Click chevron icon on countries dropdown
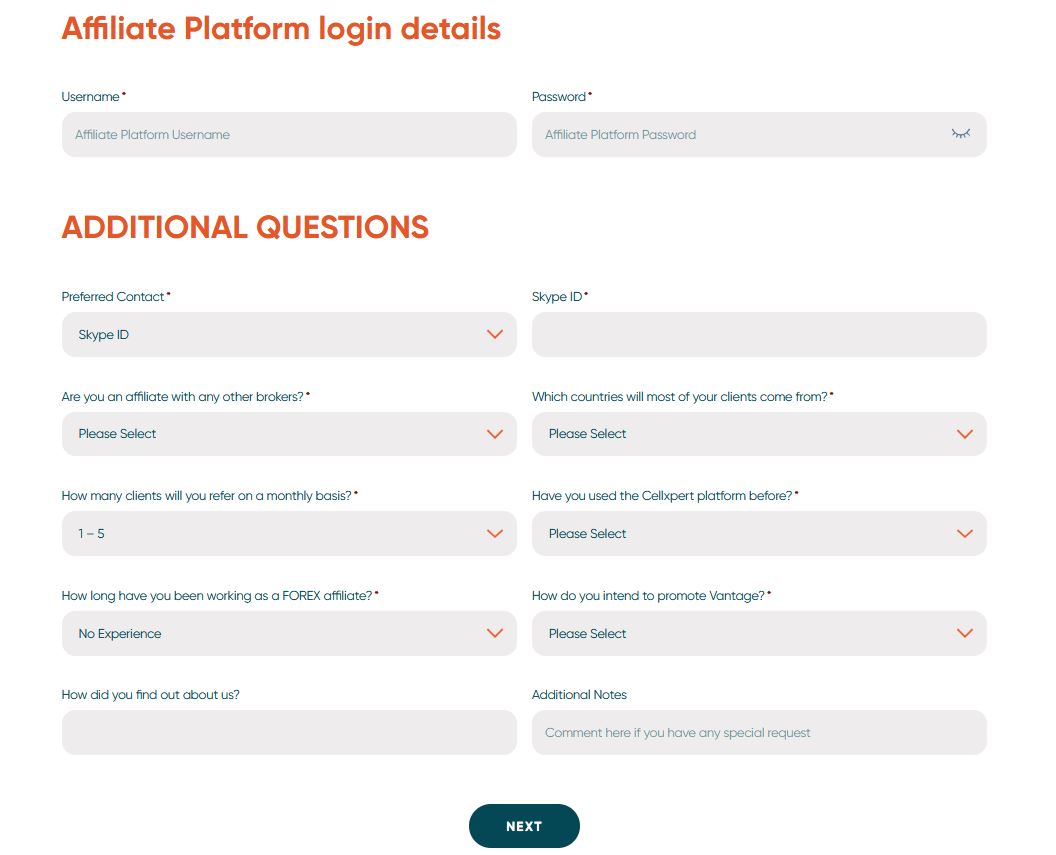Viewport: 1056px width, 855px height. (x=965, y=434)
